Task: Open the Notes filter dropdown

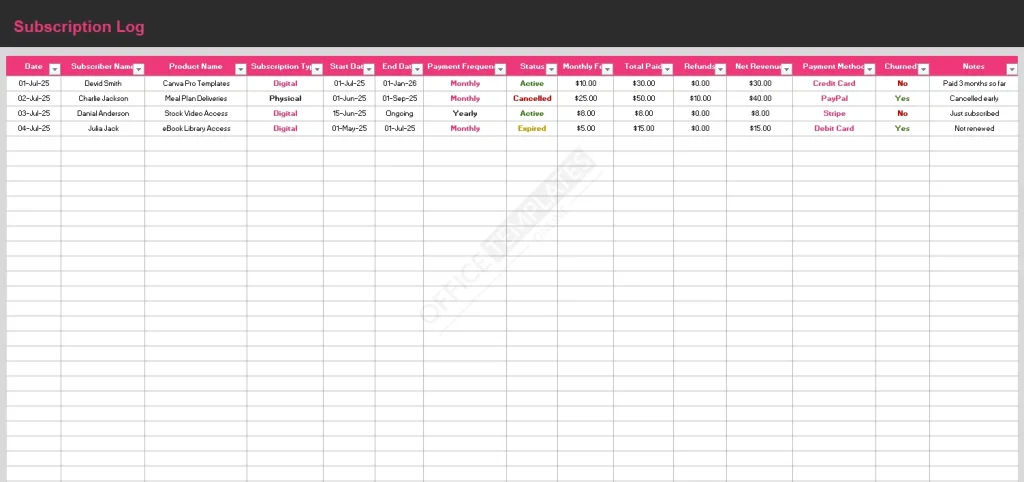Action: click(x=1012, y=69)
